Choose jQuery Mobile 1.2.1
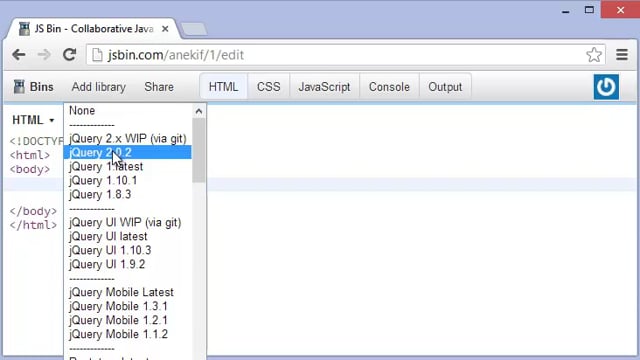Image resolution: width=640 pixels, height=360 pixels. tap(127, 320)
